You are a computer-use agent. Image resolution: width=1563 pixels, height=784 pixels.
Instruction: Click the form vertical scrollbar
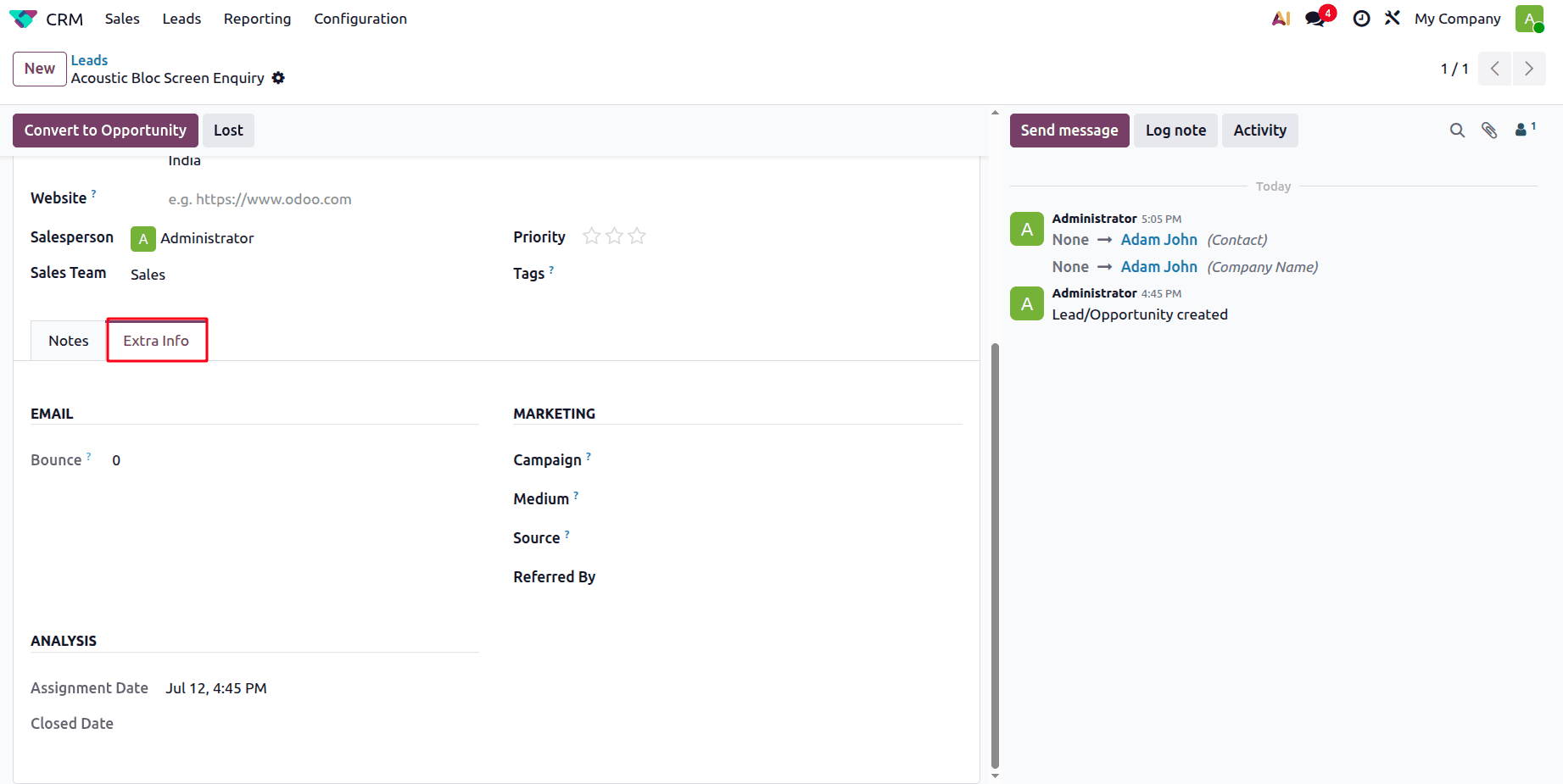pyautogui.click(x=995, y=555)
